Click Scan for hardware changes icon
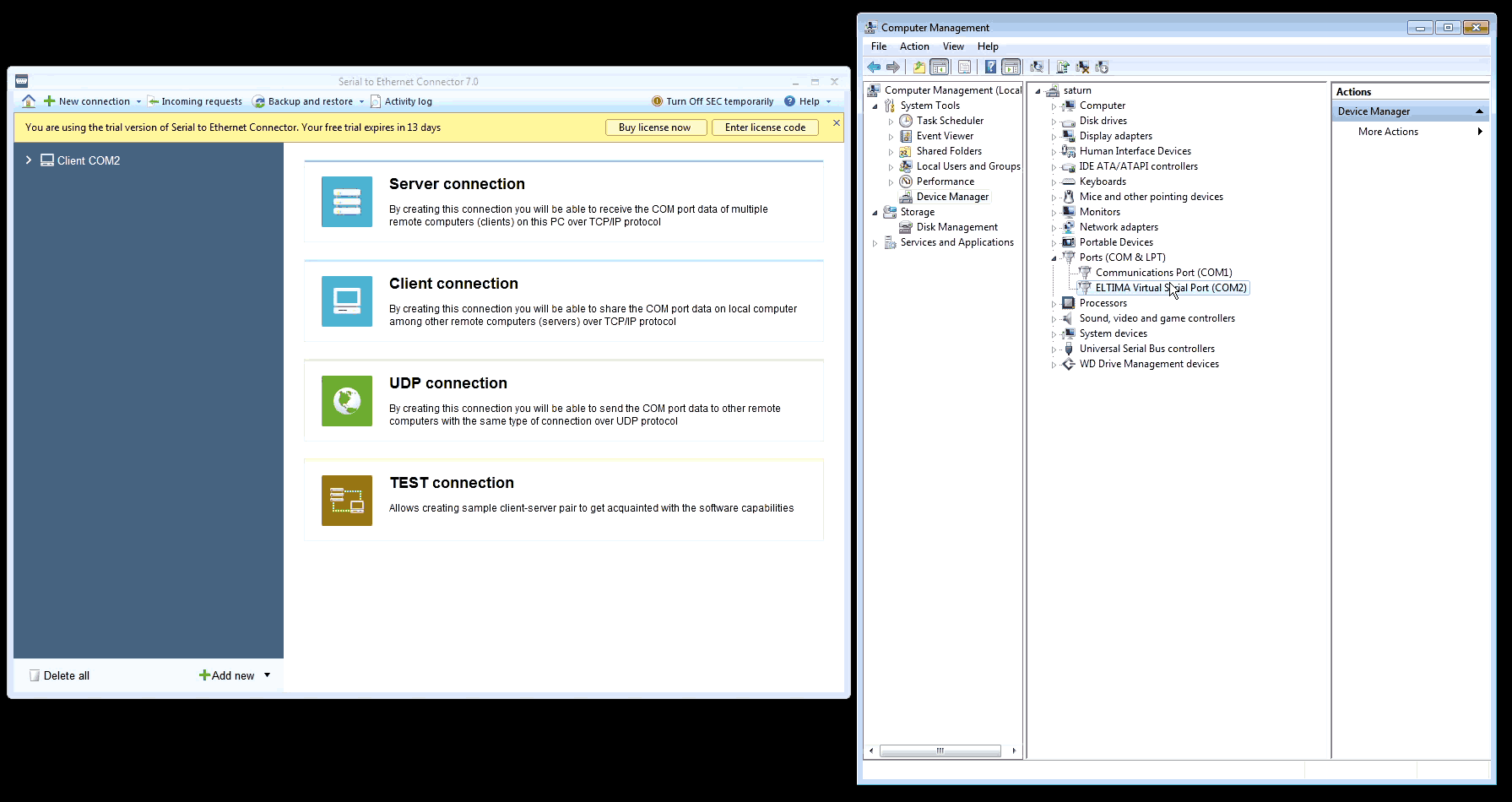Image resolution: width=1512 pixels, height=802 pixels. [x=1037, y=68]
